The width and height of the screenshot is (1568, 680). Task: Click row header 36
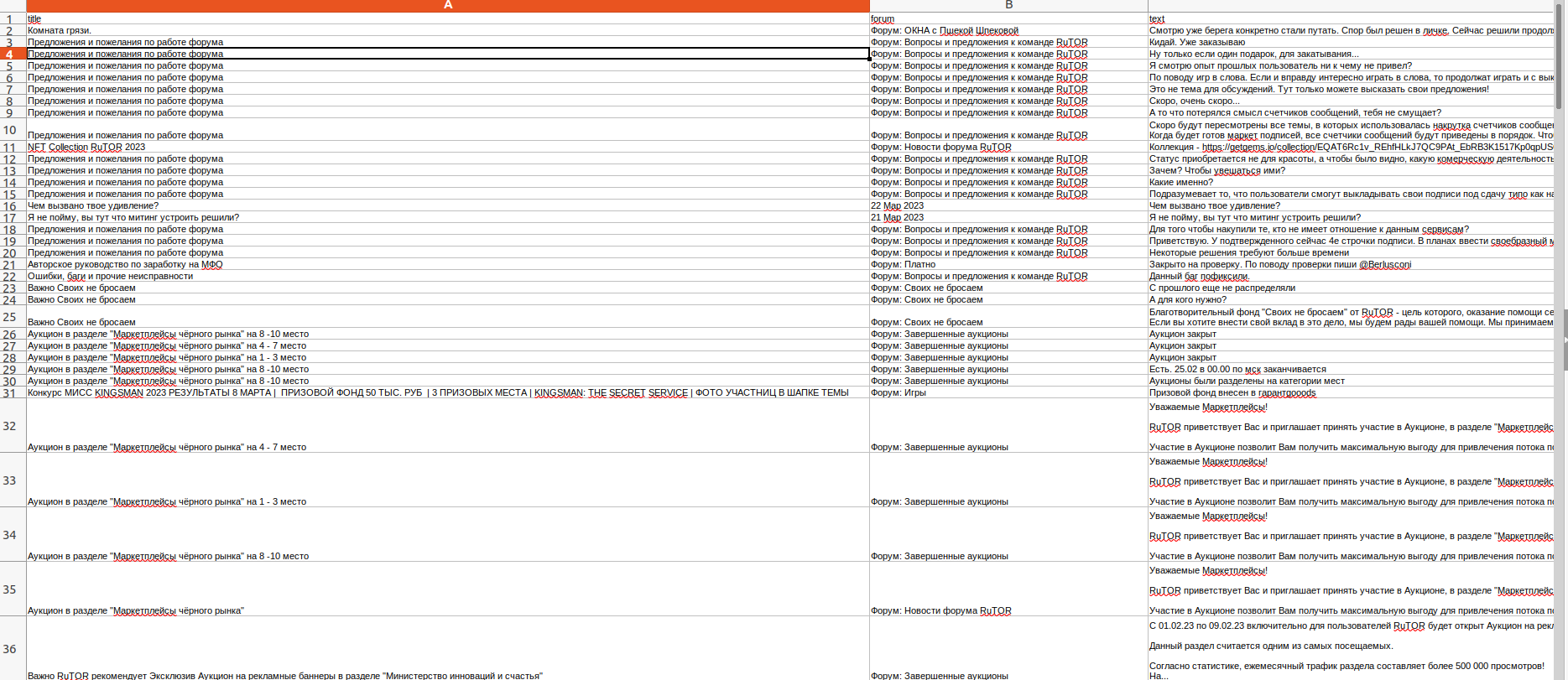[10, 649]
